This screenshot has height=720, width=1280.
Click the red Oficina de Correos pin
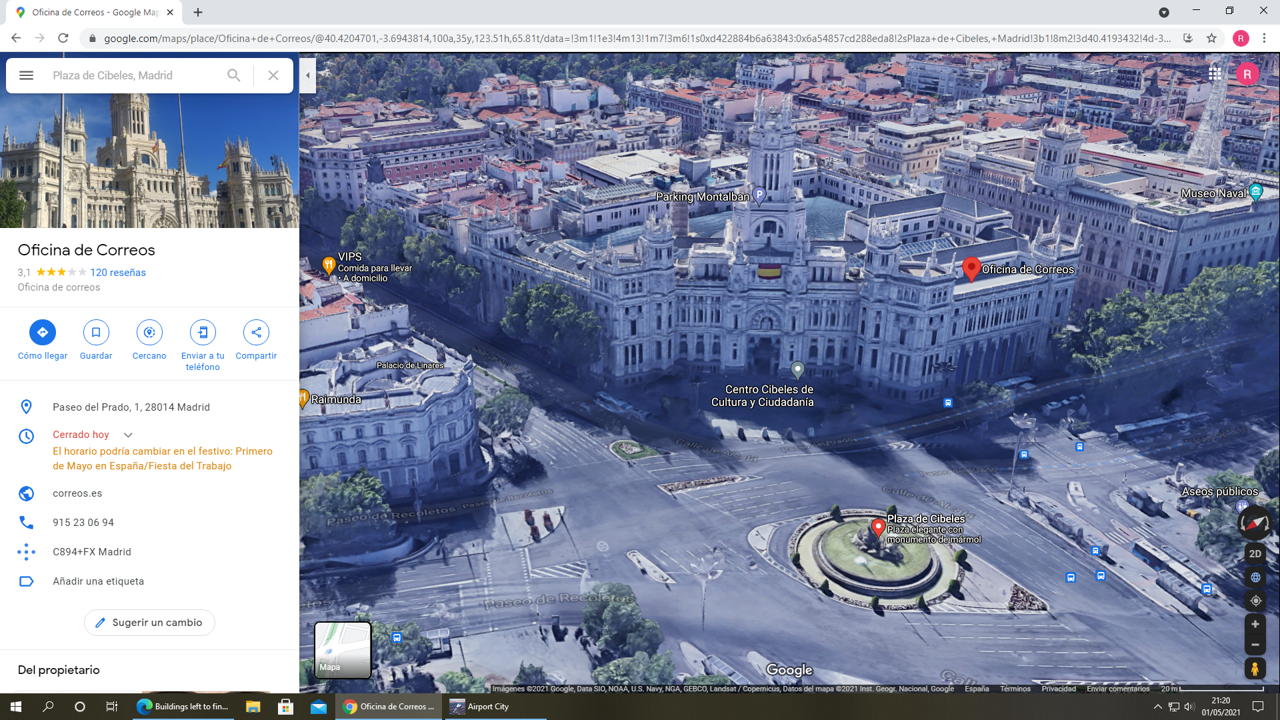pos(971,269)
